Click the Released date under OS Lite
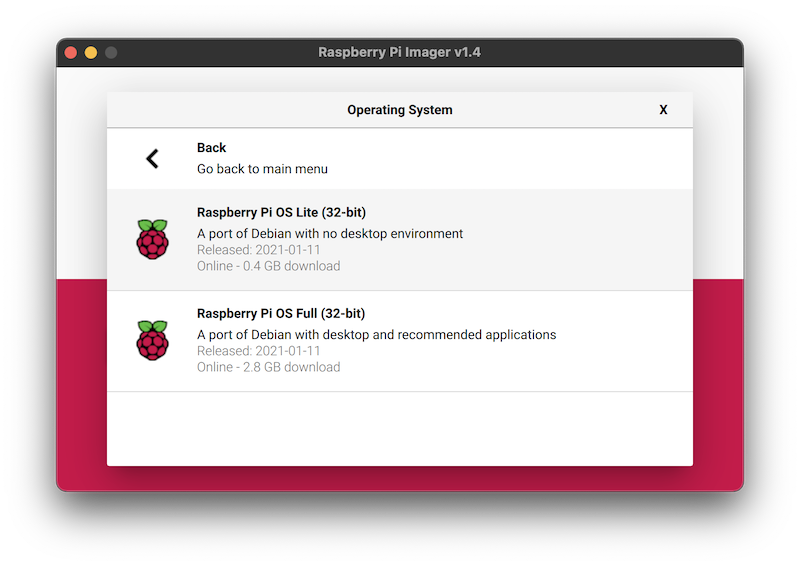This screenshot has height=566, width=800. pos(258,250)
